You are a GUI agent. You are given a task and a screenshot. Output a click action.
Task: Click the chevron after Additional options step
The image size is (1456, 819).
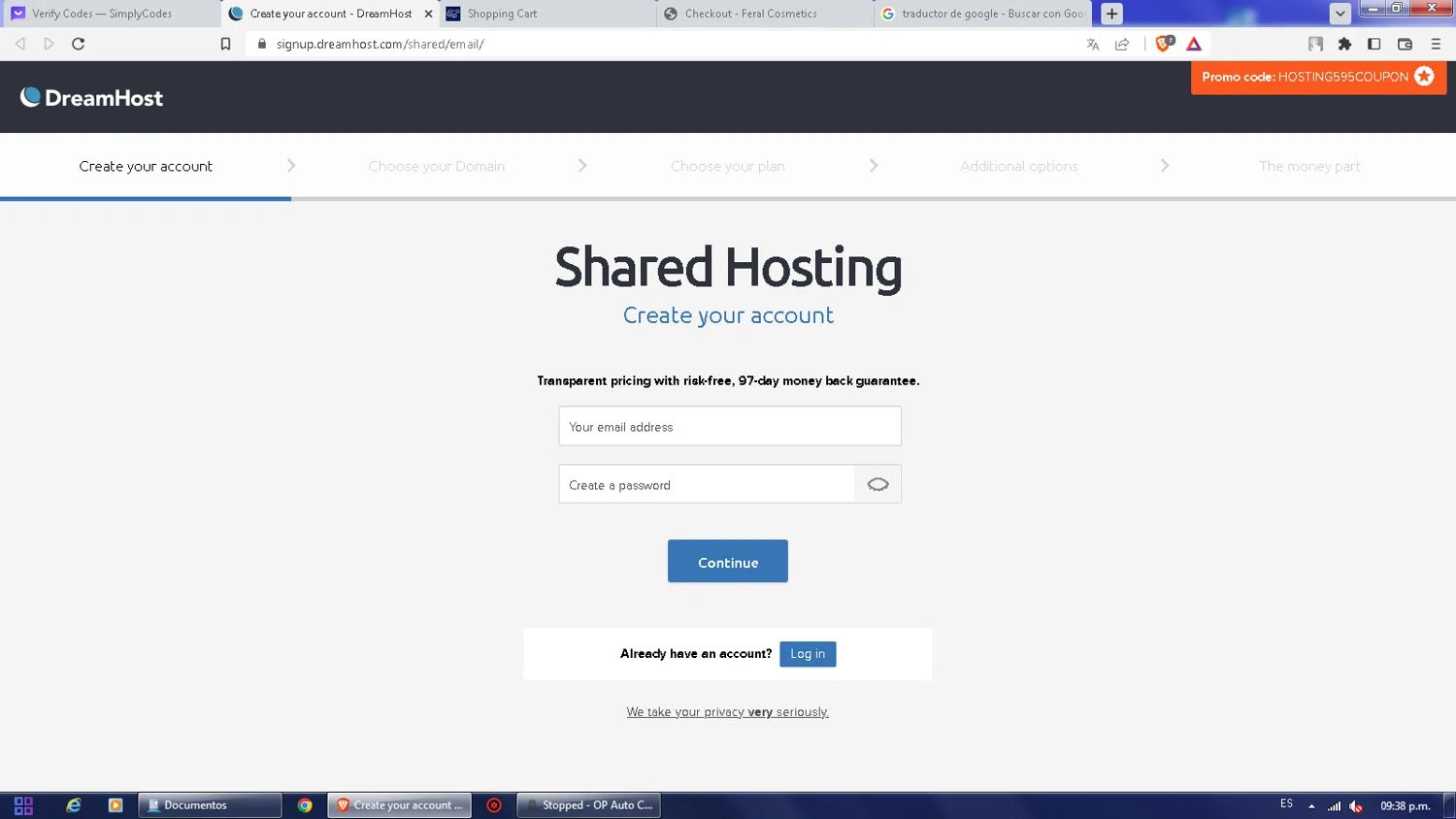point(1165,166)
